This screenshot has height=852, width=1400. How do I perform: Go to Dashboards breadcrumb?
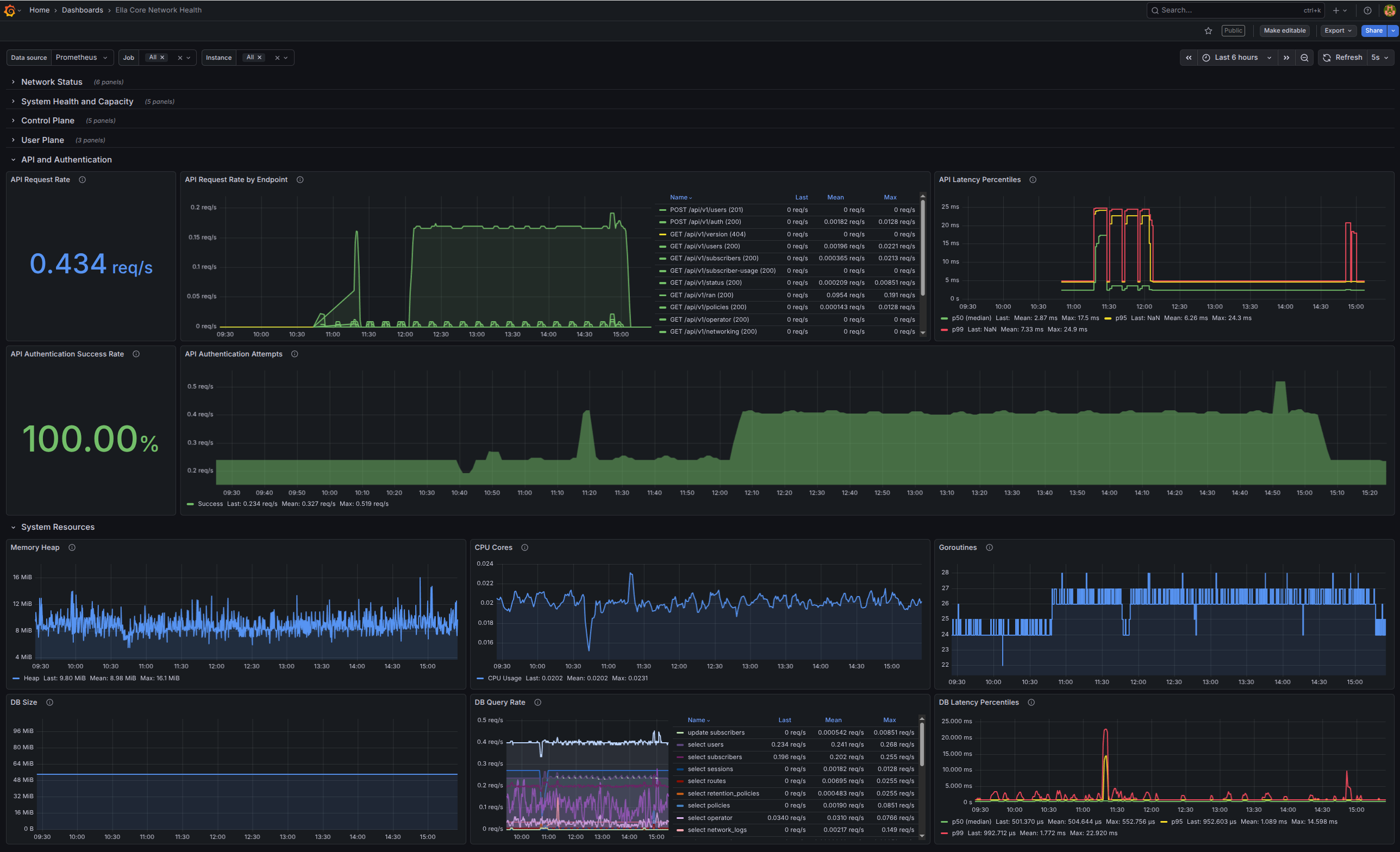pyautogui.click(x=83, y=10)
